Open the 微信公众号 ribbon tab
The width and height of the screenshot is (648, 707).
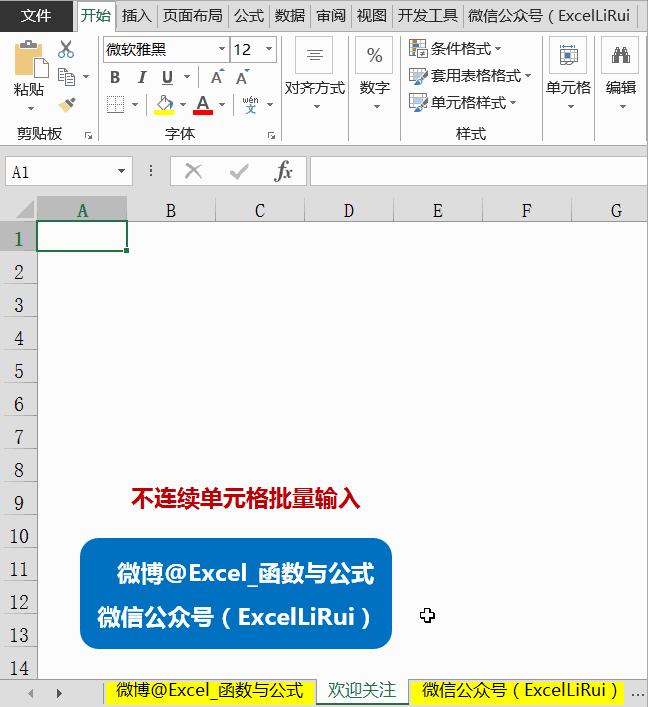coord(549,16)
